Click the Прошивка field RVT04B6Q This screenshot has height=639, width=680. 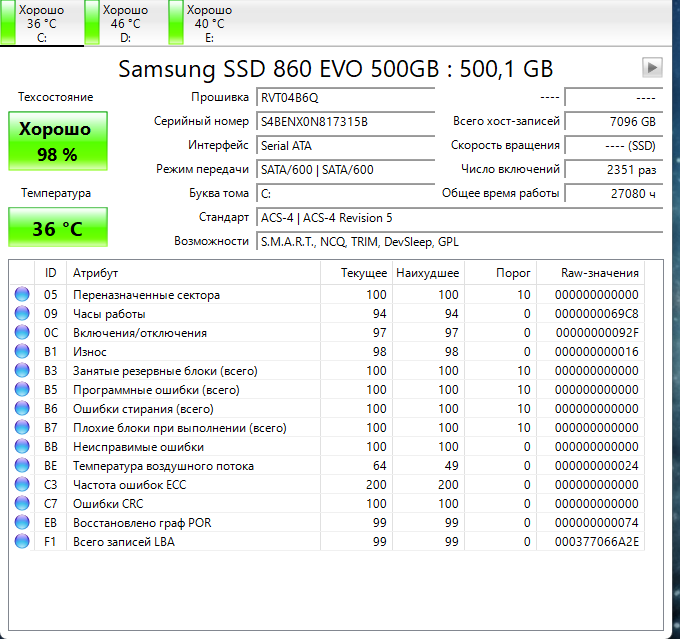tap(346, 98)
